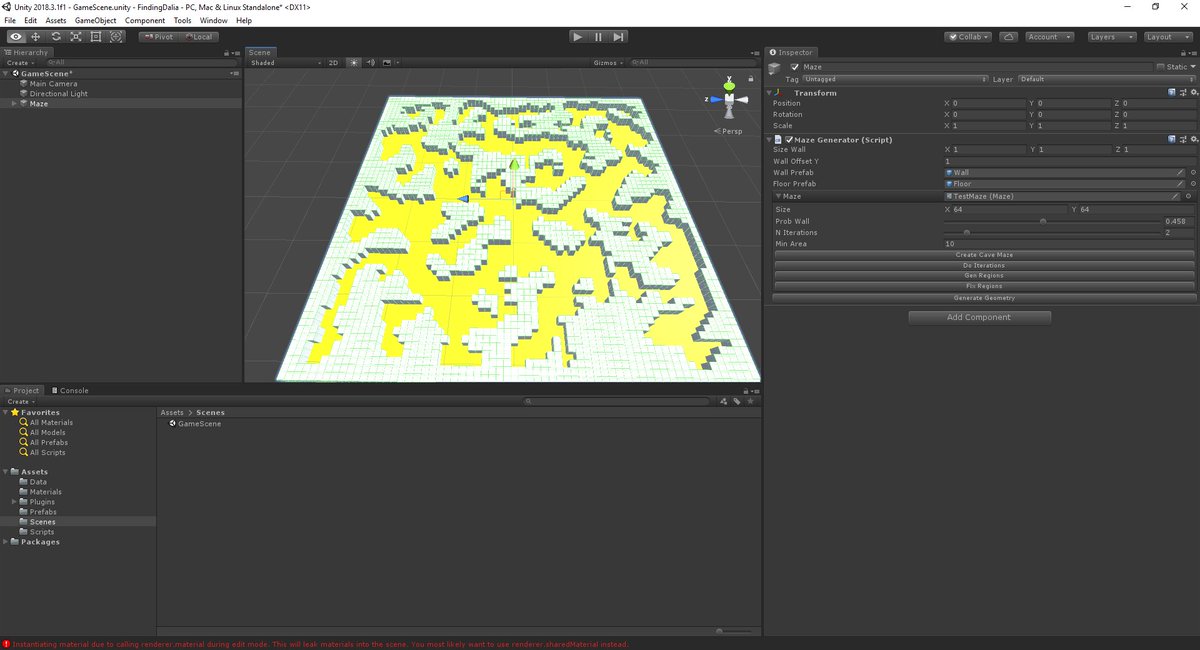The width and height of the screenshot is (1200, 650).
Task: Search by type in Project panel
Action: tap(725, 401)
